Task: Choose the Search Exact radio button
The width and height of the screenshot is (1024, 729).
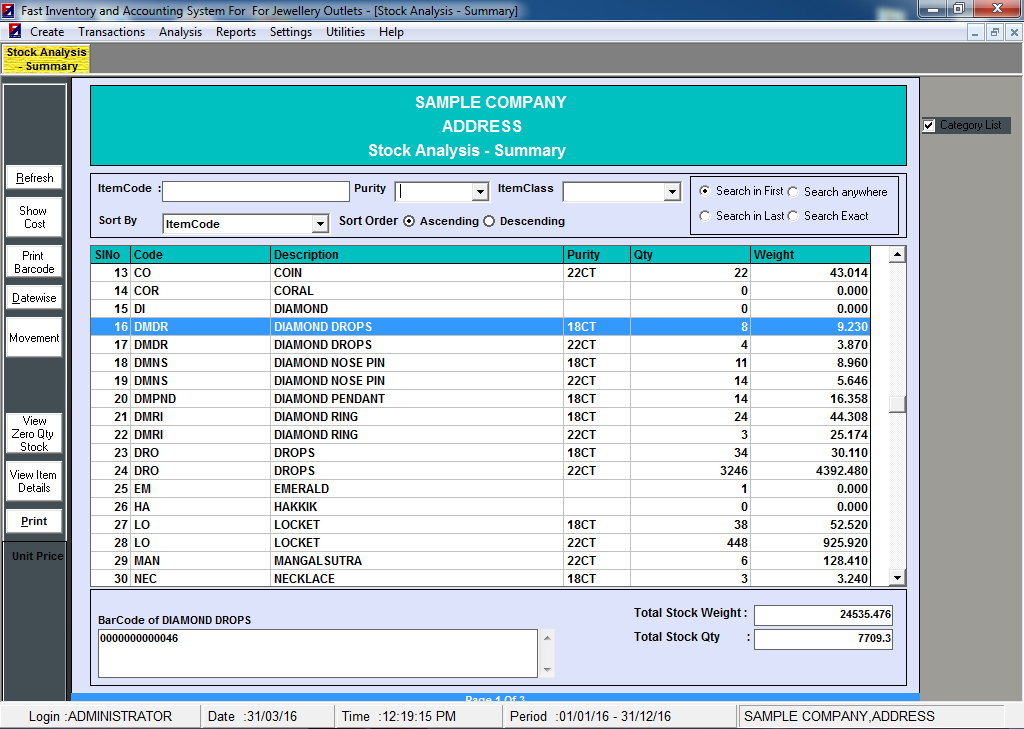Action: pos(793,216)
